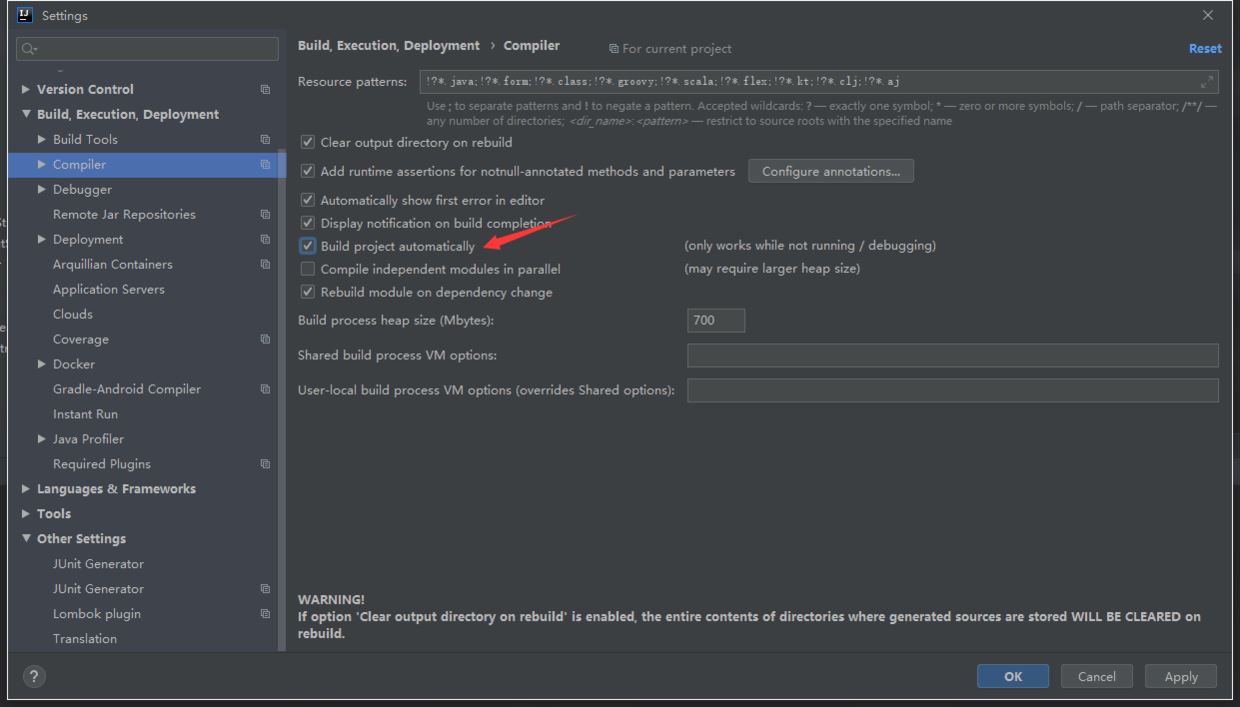Toggle Rebuild module on dependency change
This screenshot has height=707, width=1240.
[308, 293]
